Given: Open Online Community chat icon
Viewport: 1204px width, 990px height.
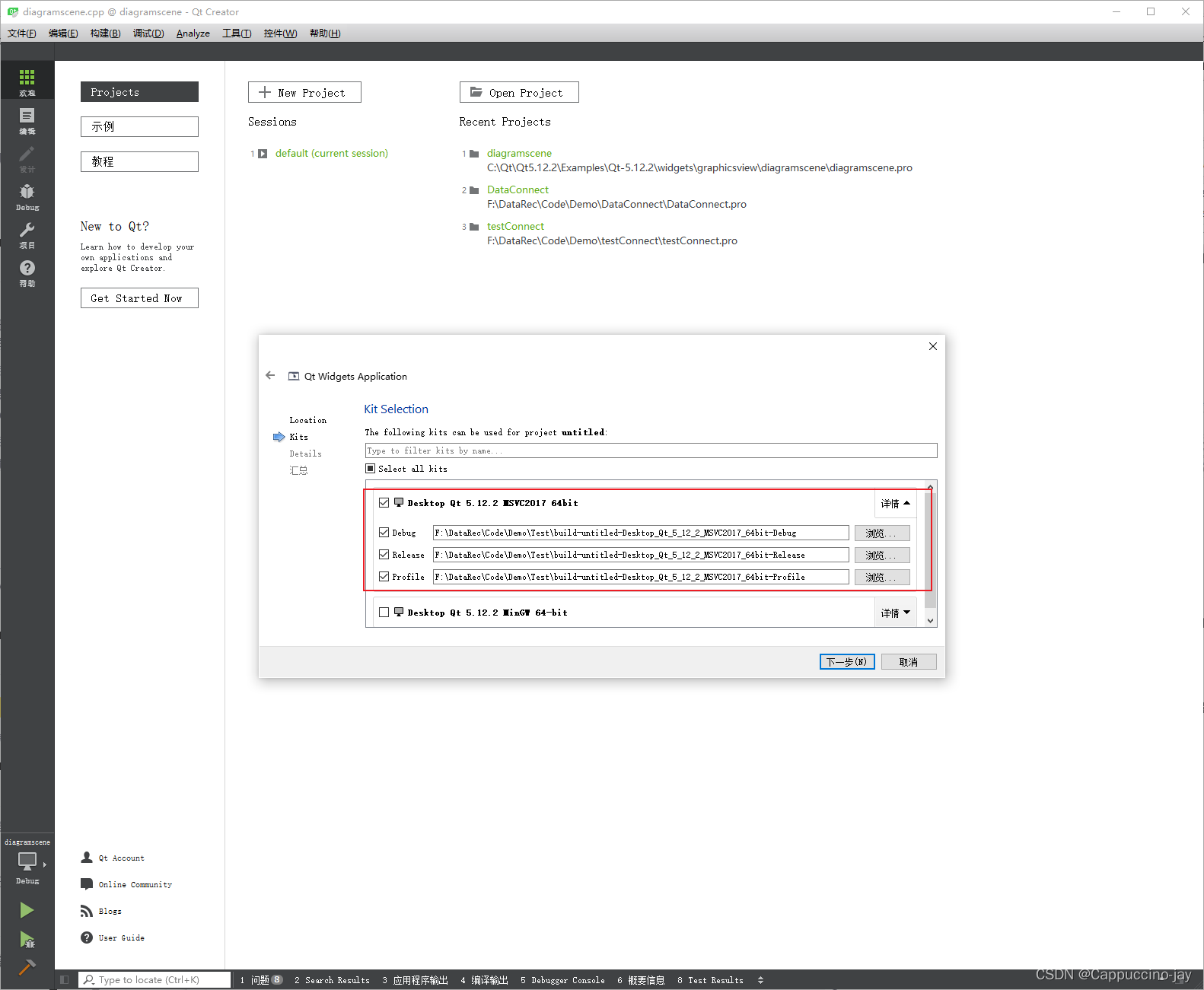Looking at the screenshot, I should click(x=87, y=884).
